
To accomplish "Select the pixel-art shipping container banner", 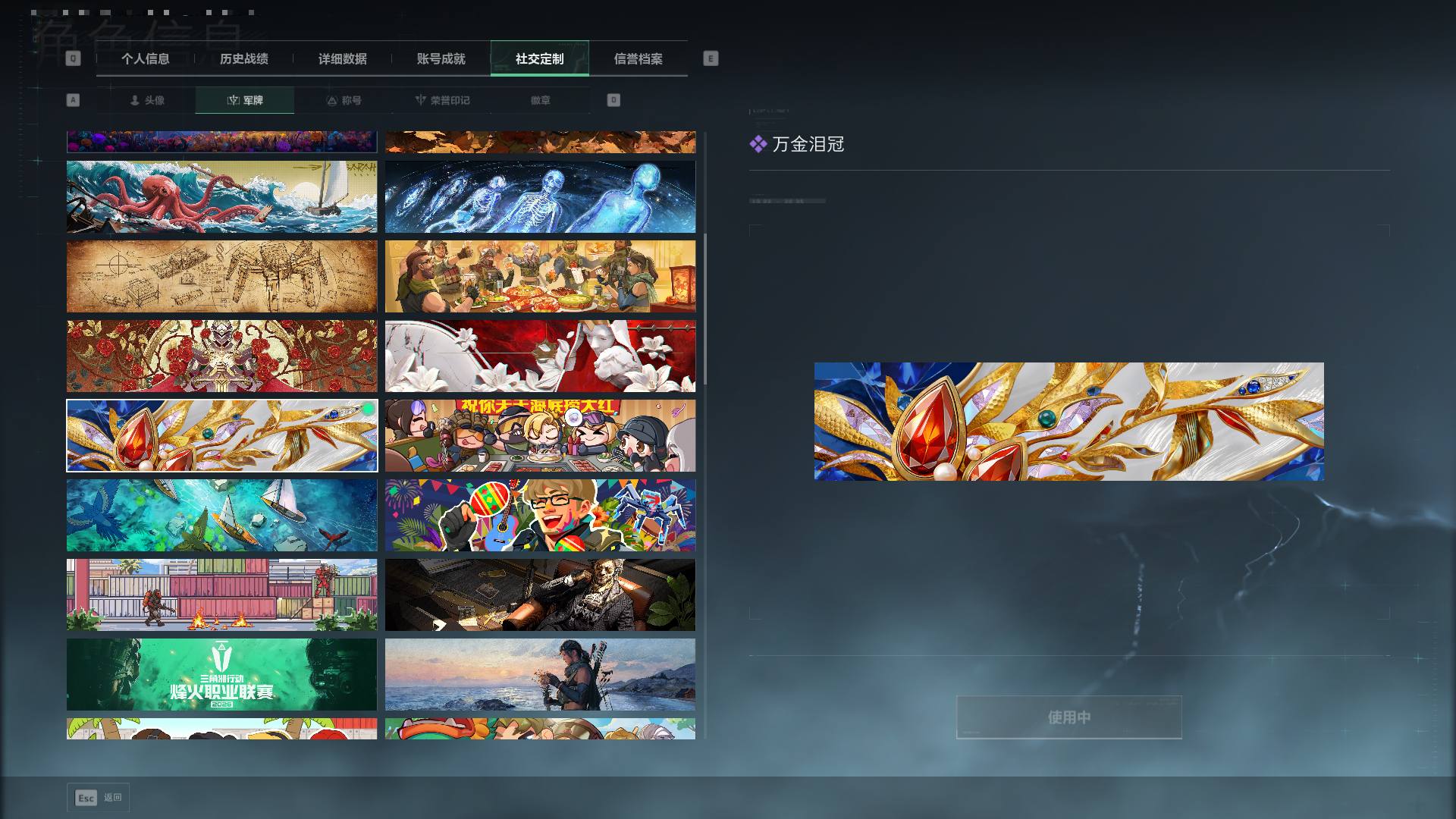I will tap(221, 595).
